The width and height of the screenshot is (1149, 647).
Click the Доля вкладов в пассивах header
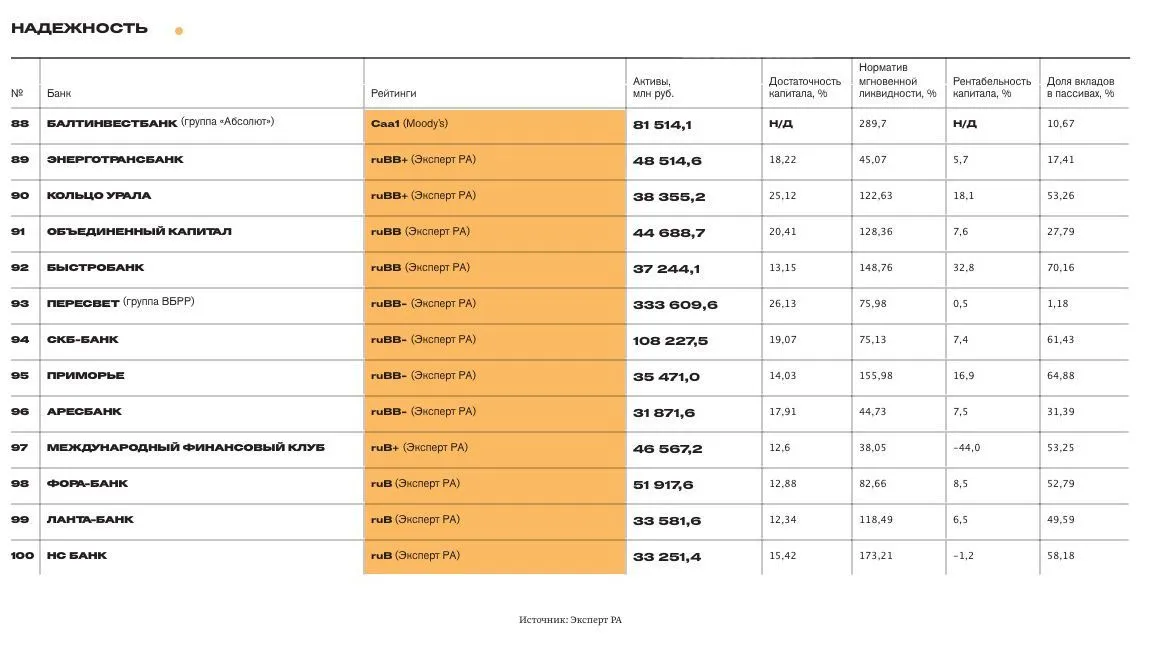(1080, 87)
